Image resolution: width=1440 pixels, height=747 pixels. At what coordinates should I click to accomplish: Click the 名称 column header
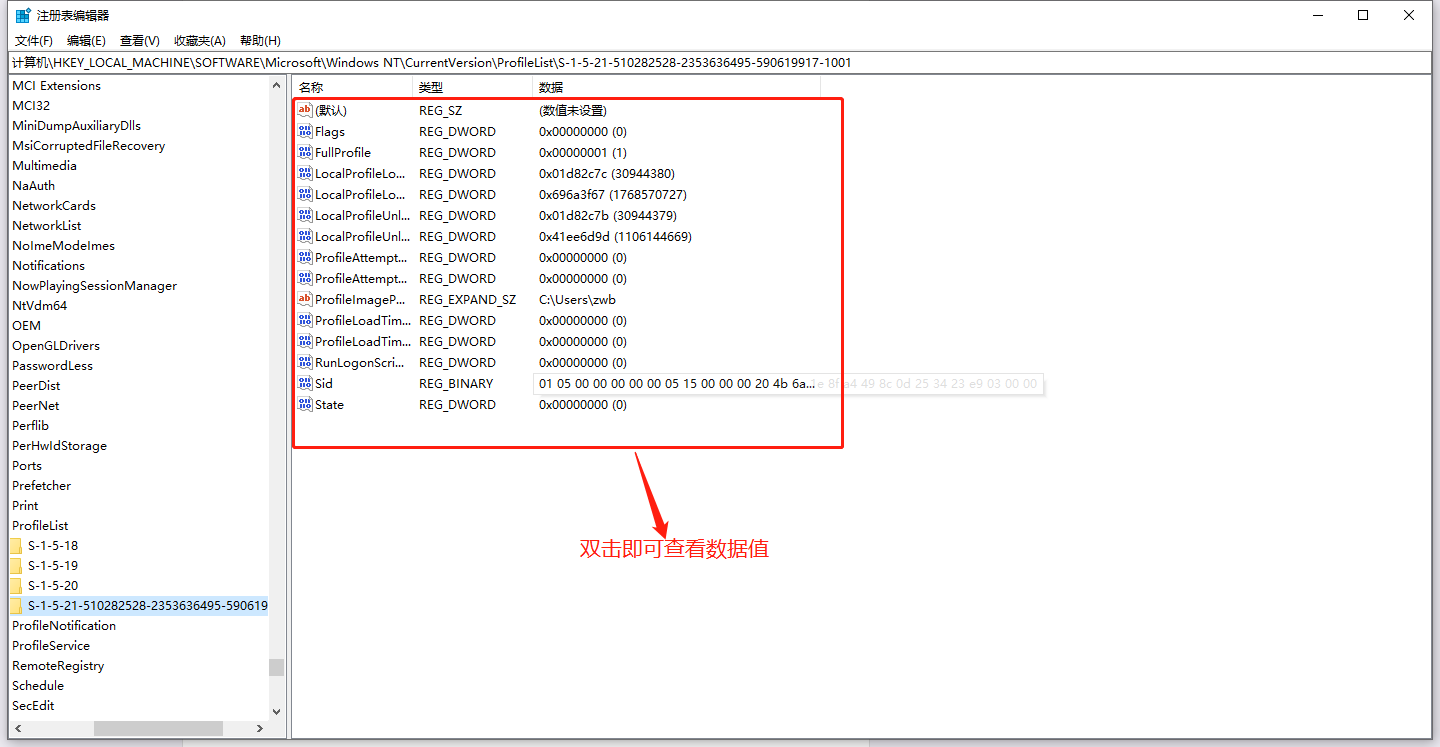tap(310, 87)
